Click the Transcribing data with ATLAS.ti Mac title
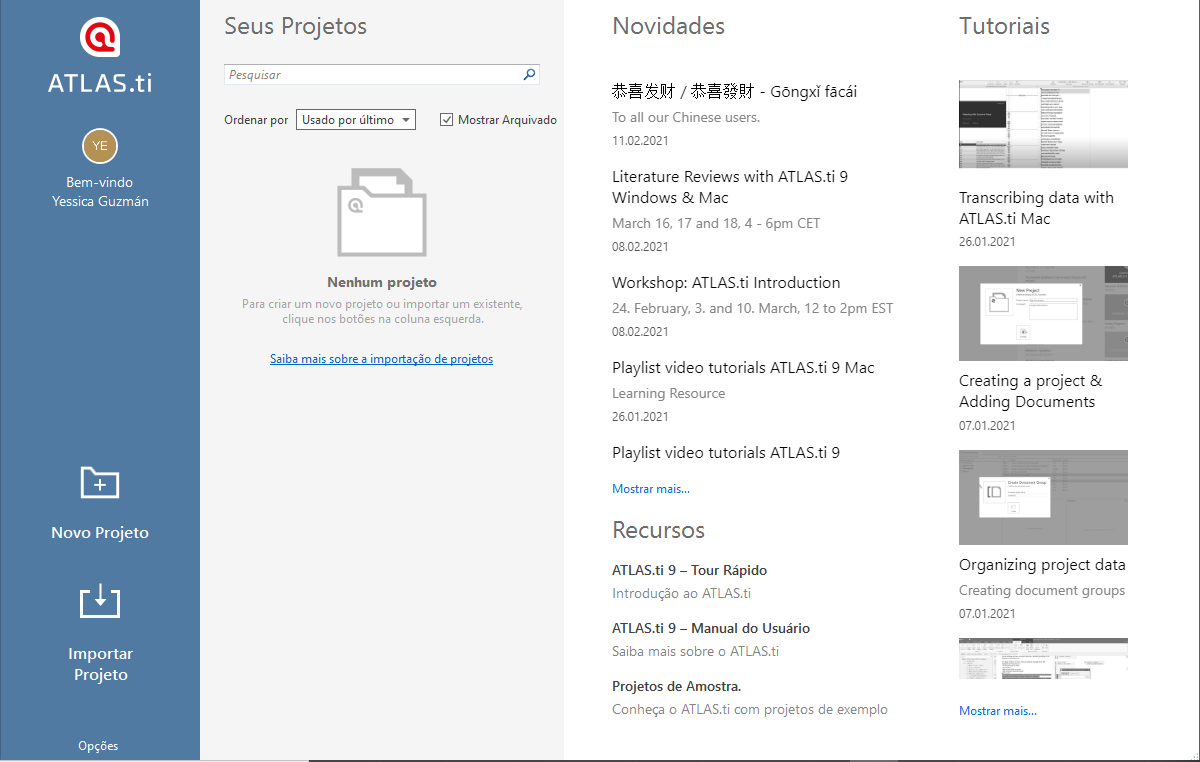This screenshot has width=1200, height=762. pos(1036,208)
